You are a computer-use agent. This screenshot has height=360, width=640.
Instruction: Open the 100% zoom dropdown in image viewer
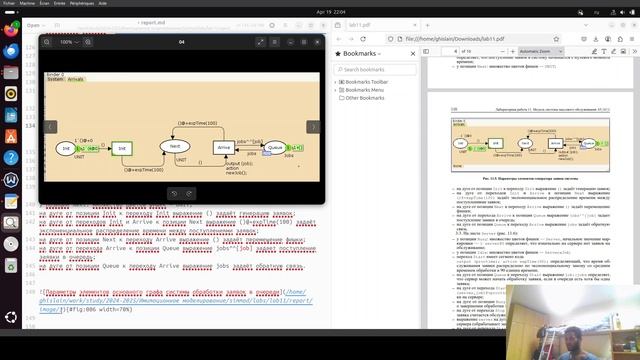pos(69,42)
